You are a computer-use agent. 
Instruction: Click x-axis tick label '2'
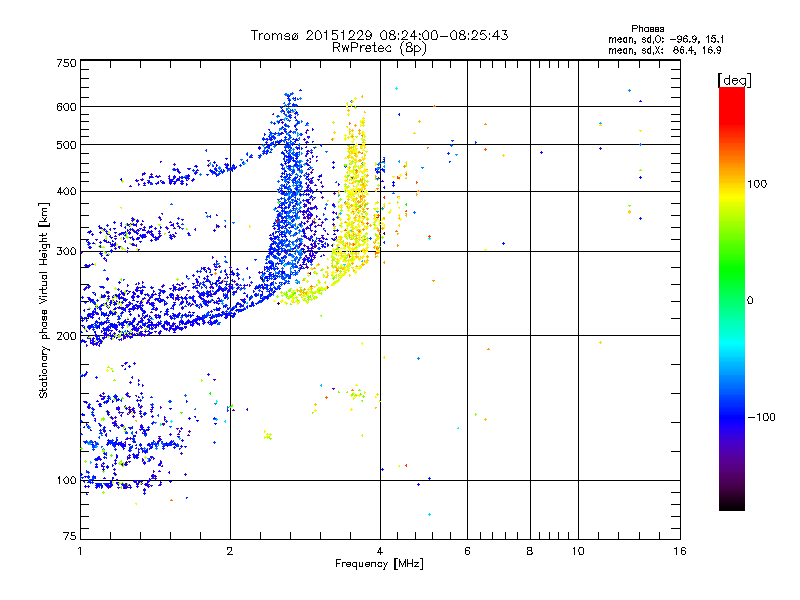pos(230,551)
